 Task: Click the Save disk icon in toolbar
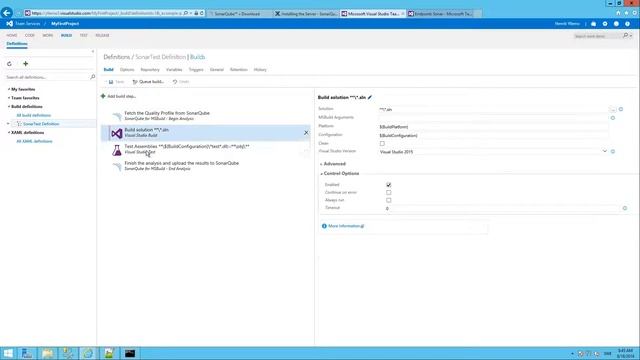coord(111,82)
